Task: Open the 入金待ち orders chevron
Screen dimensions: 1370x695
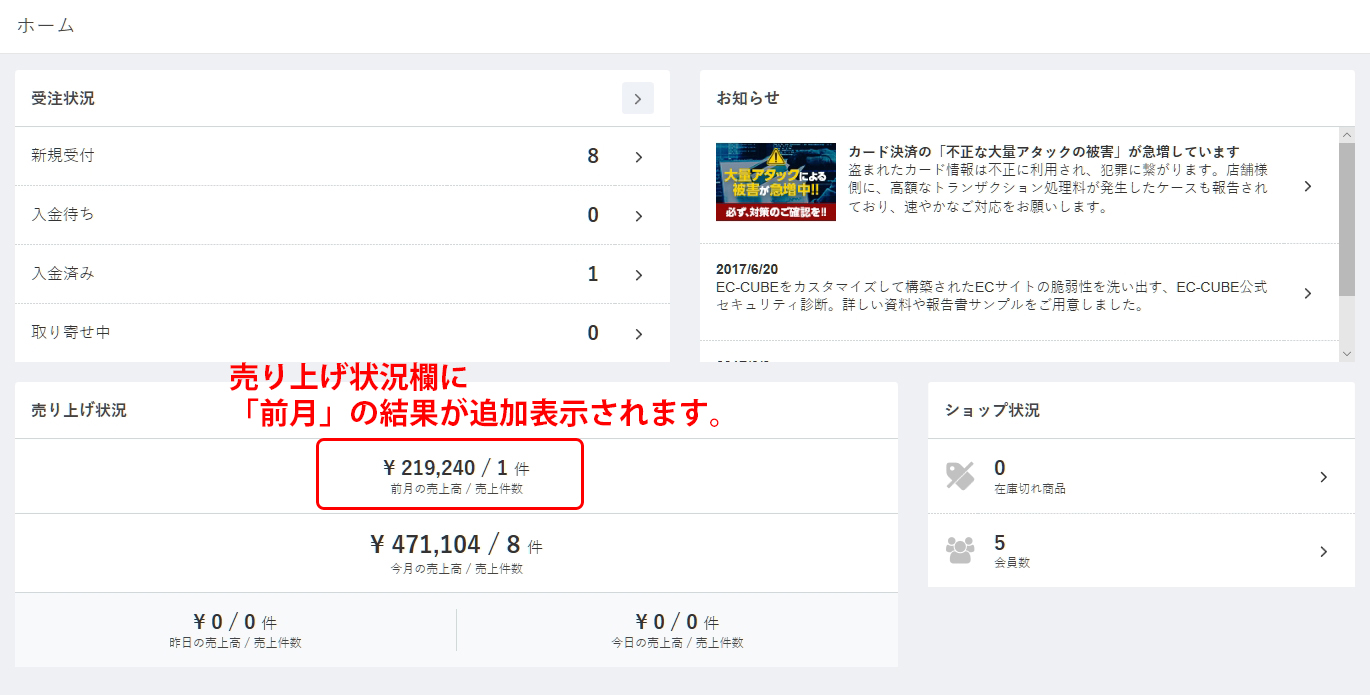Action: (638, 216)
